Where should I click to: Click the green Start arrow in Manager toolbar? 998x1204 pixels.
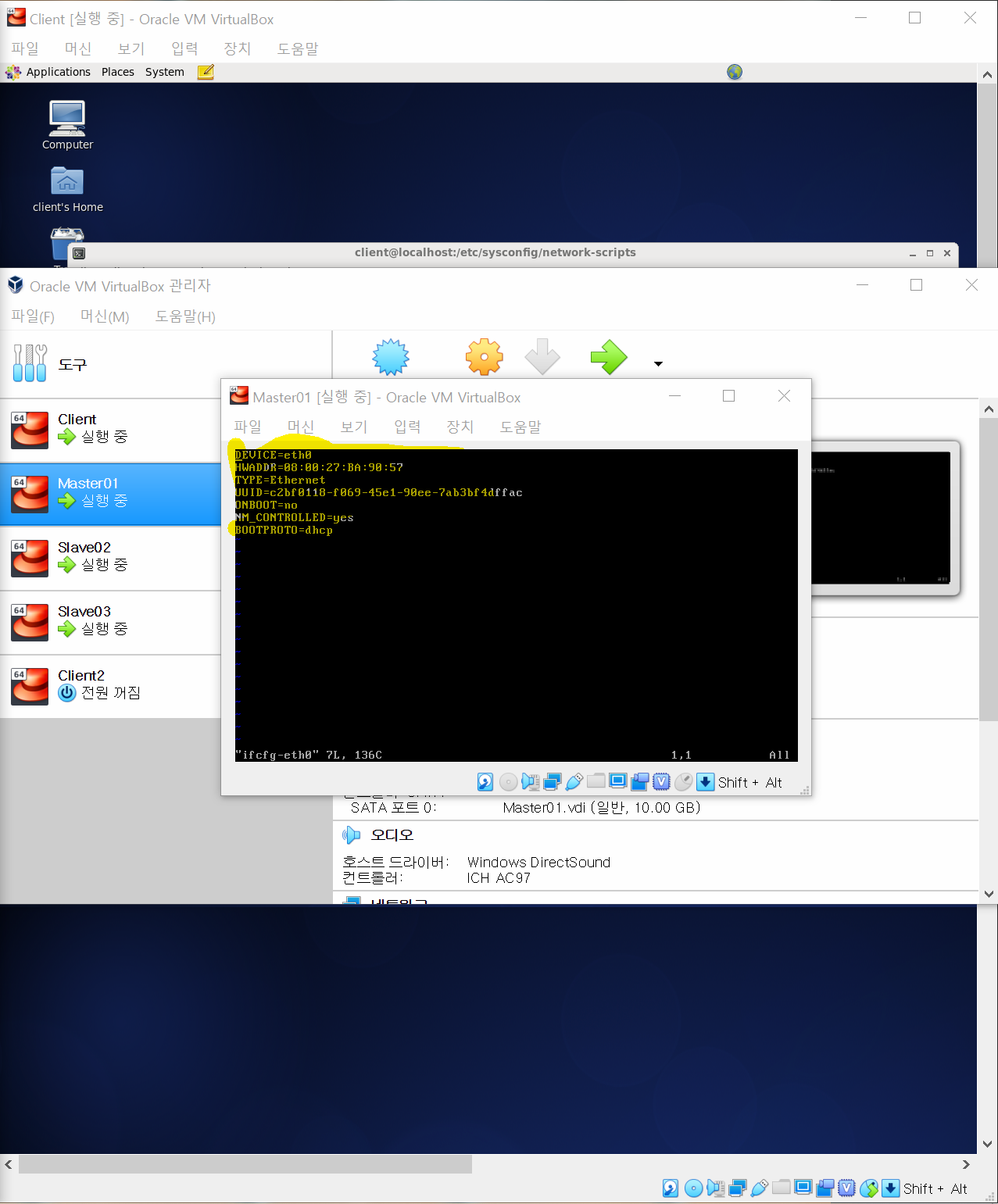tap(609, 358)
